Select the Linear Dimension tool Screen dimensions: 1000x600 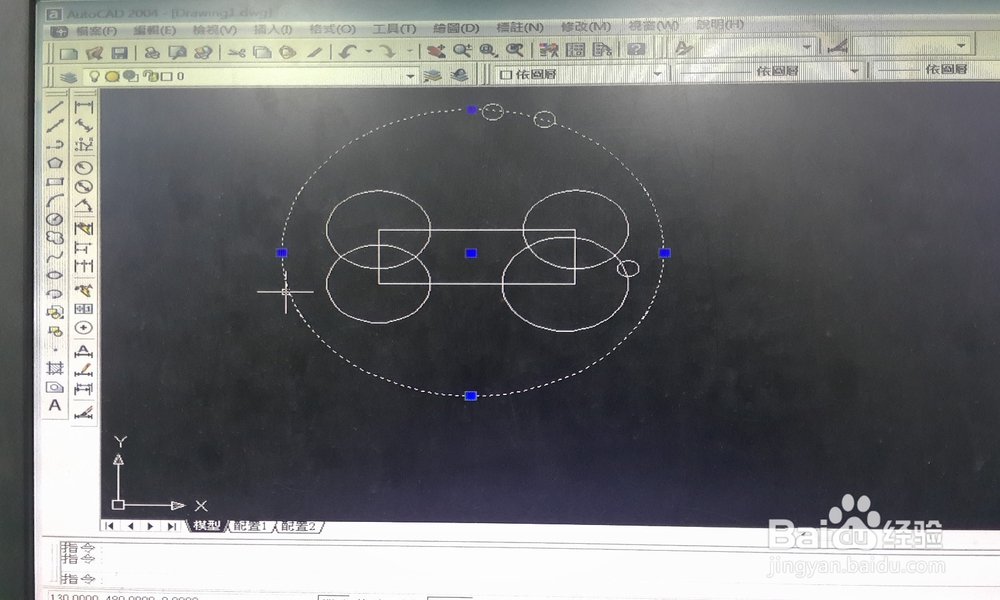84,107
